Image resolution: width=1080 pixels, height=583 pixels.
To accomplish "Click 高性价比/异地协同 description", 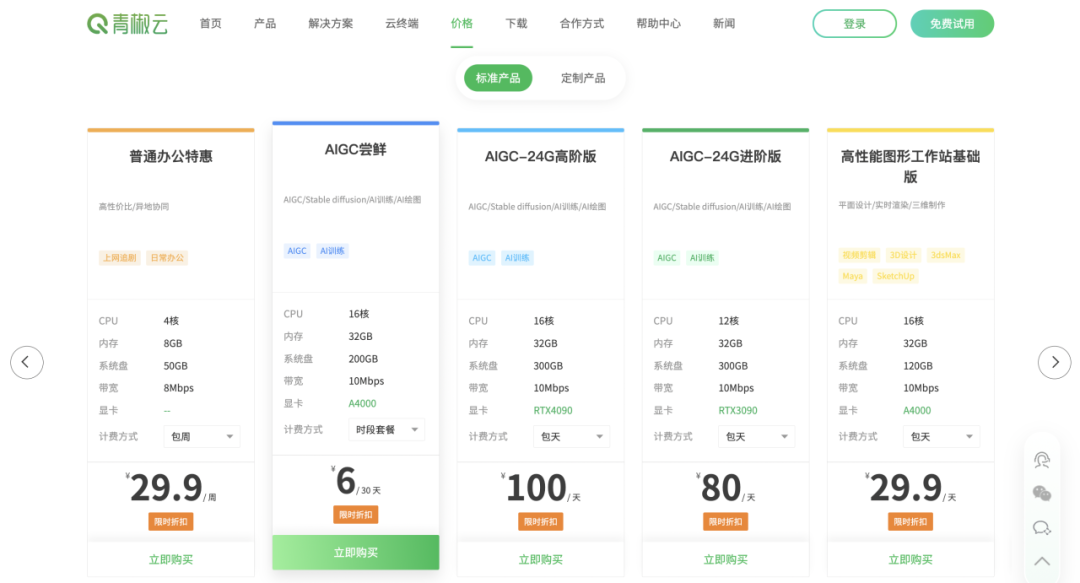I will click(x=134, y=206).
